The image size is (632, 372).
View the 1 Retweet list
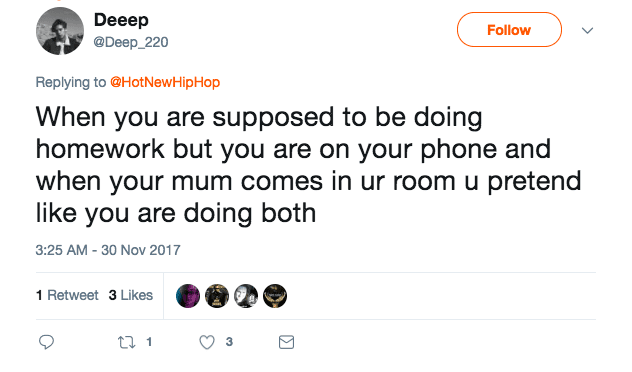pyautogui.click(x=67, y=295)
